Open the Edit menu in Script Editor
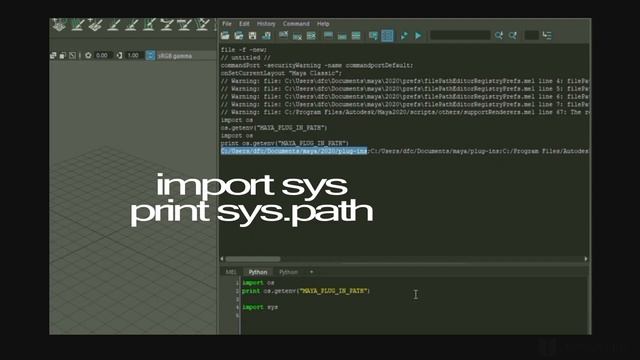Viewport: 640px width, 360px height. (x=244, y=24)
